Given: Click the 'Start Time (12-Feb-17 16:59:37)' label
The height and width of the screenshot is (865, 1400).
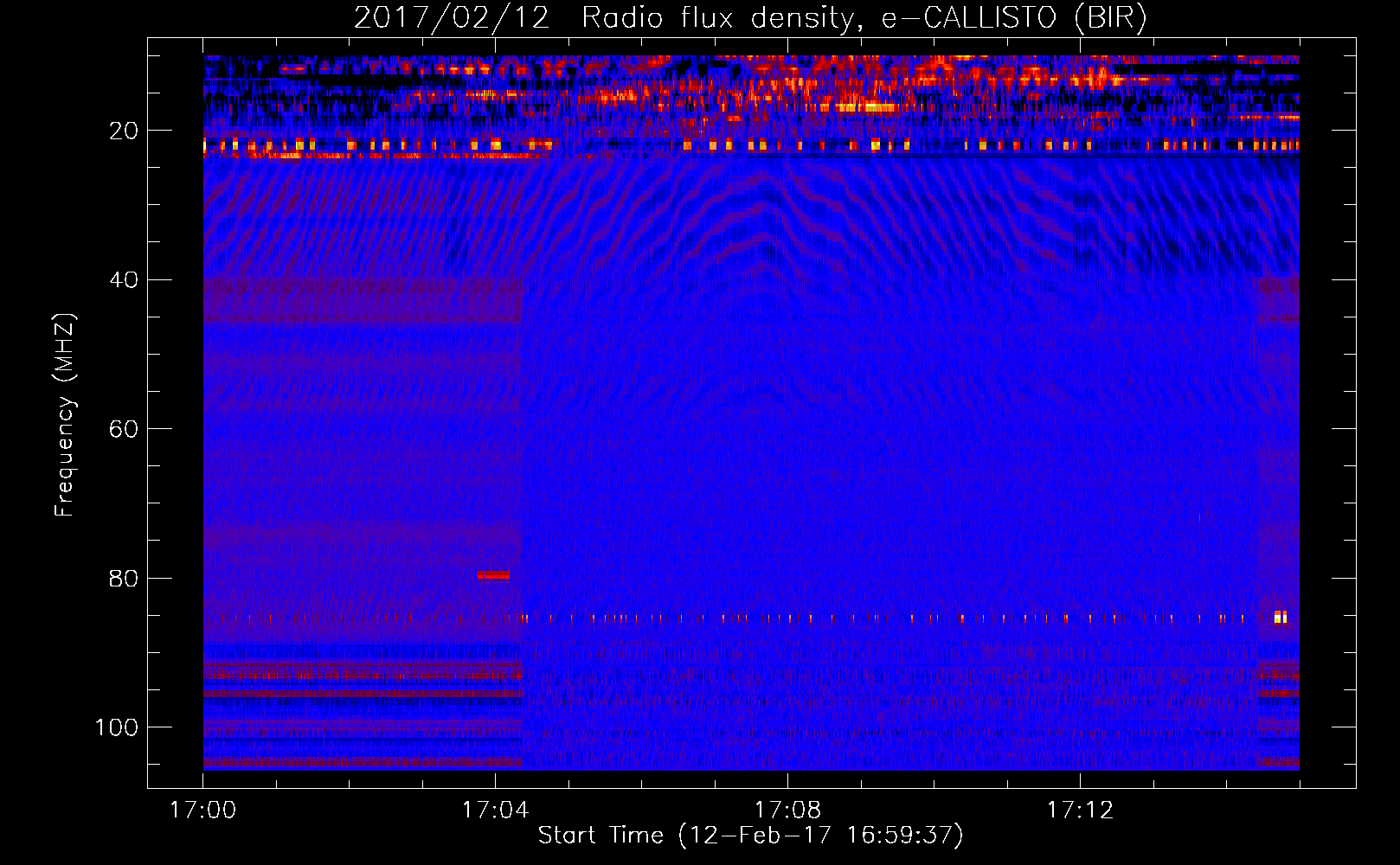Looking at the screenshot, I should [750, 836].
